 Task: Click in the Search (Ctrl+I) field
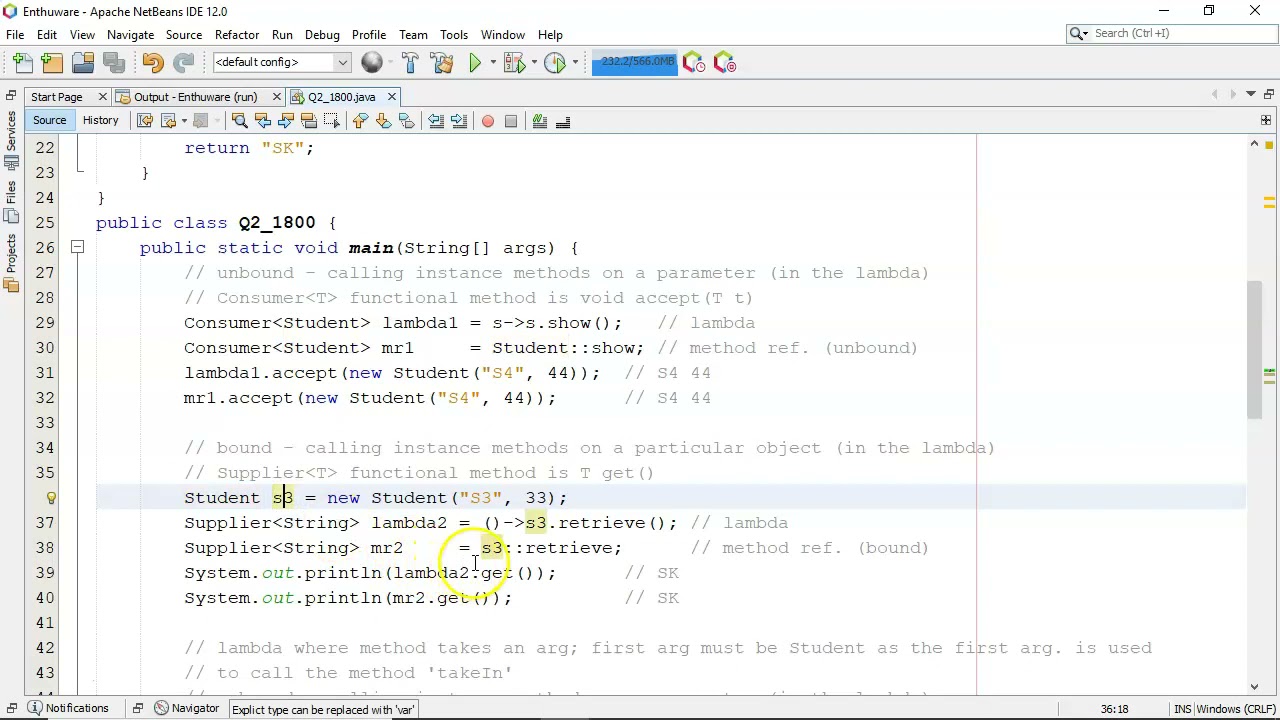[1172, 33]
